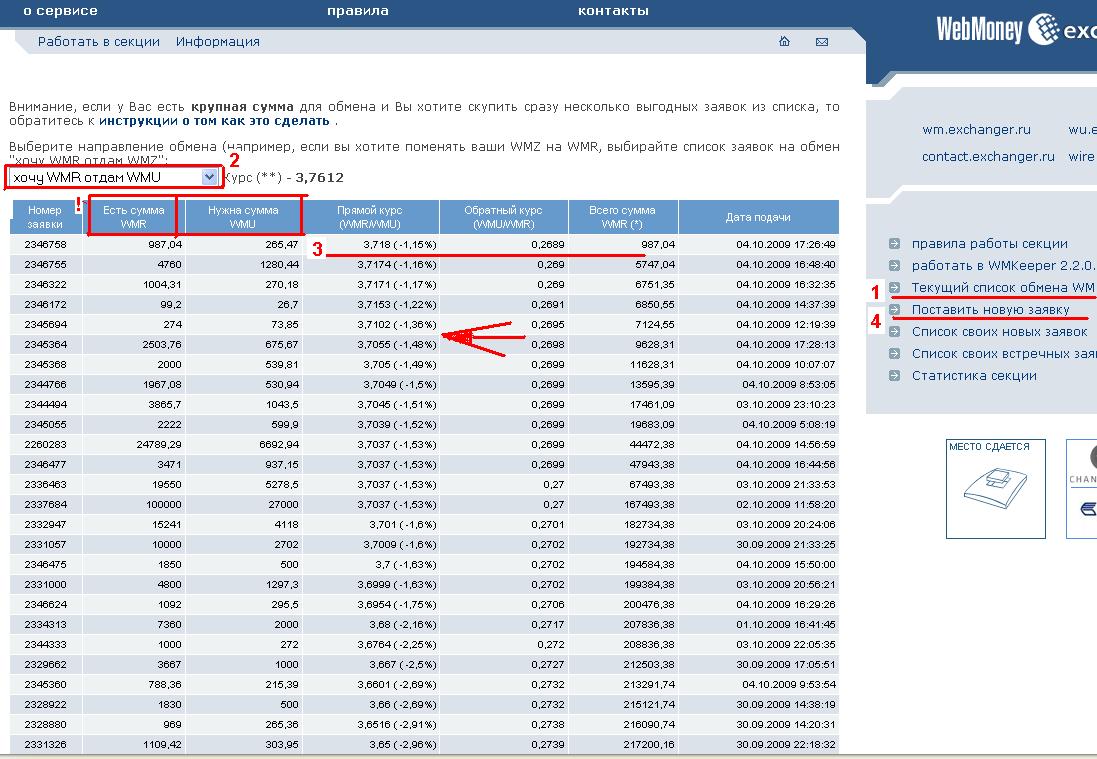The image size is (1097, 759).
Task: Select 'Информация' tab
Action: point(218,41)
